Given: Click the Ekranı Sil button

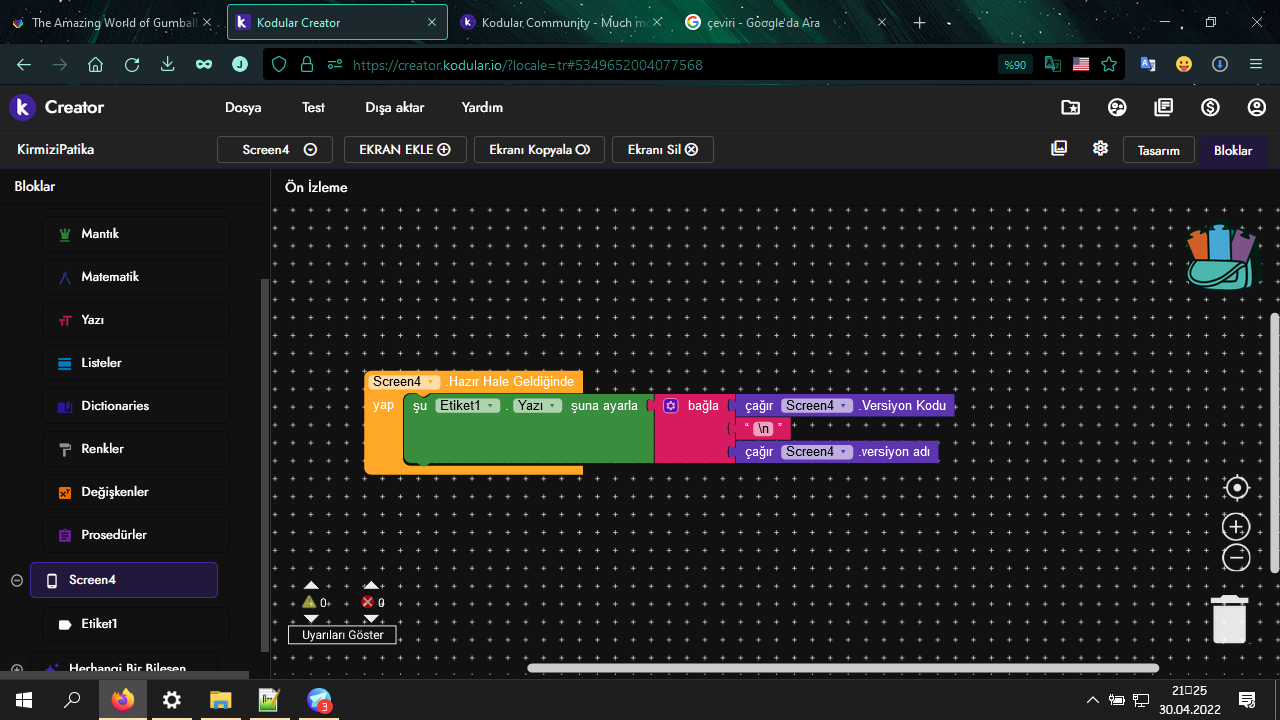Looking at the screenshot, I should [662, 149].
